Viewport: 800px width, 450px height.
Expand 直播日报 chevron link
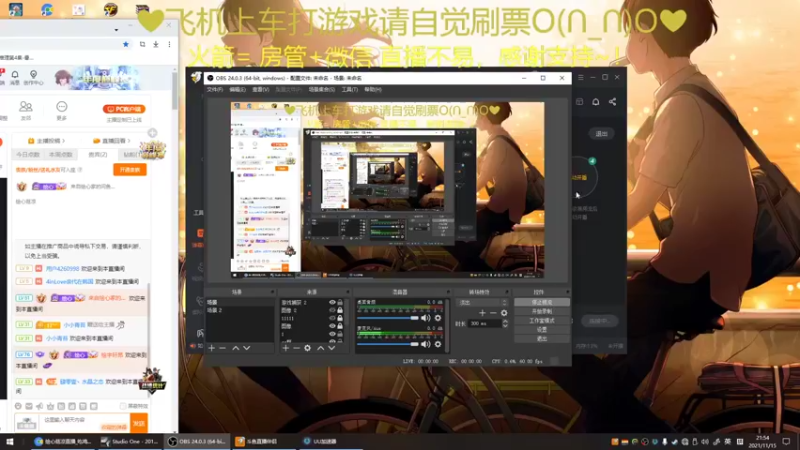click(x=112, y=141)
